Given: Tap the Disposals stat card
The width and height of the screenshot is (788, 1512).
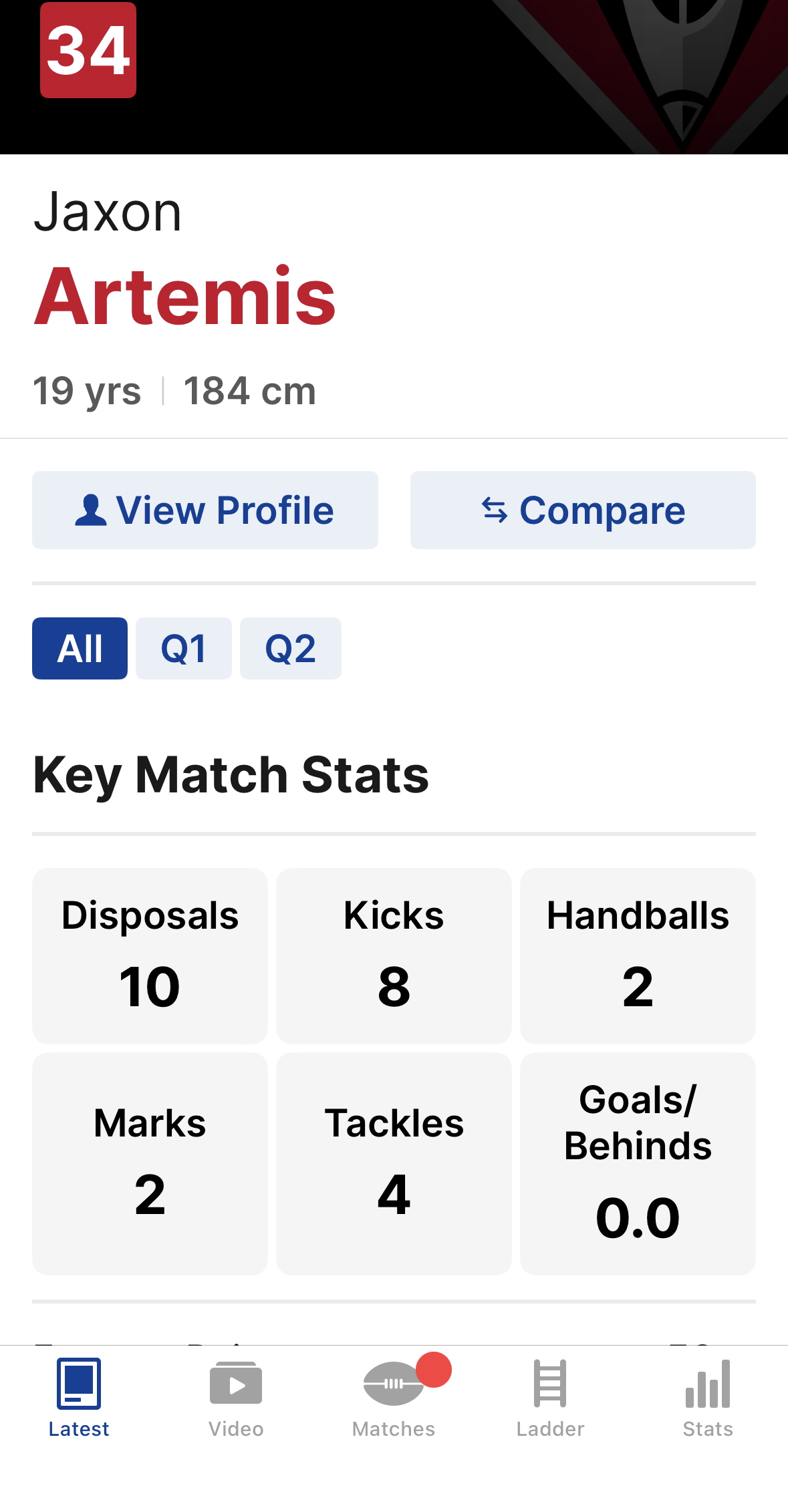Looking at the screenshot, I should (150, 956).
